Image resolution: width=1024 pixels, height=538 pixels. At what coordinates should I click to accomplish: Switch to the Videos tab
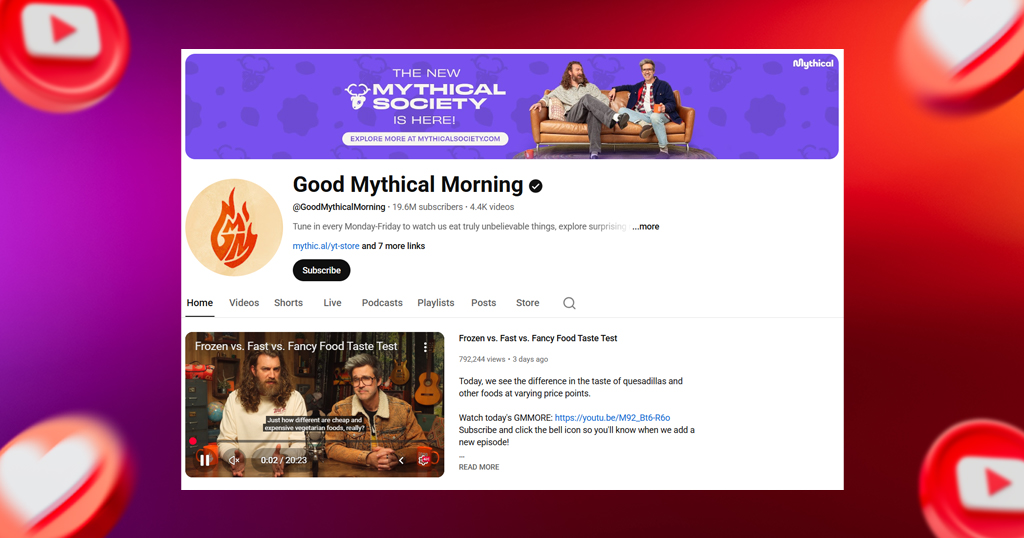click(244, 303)
